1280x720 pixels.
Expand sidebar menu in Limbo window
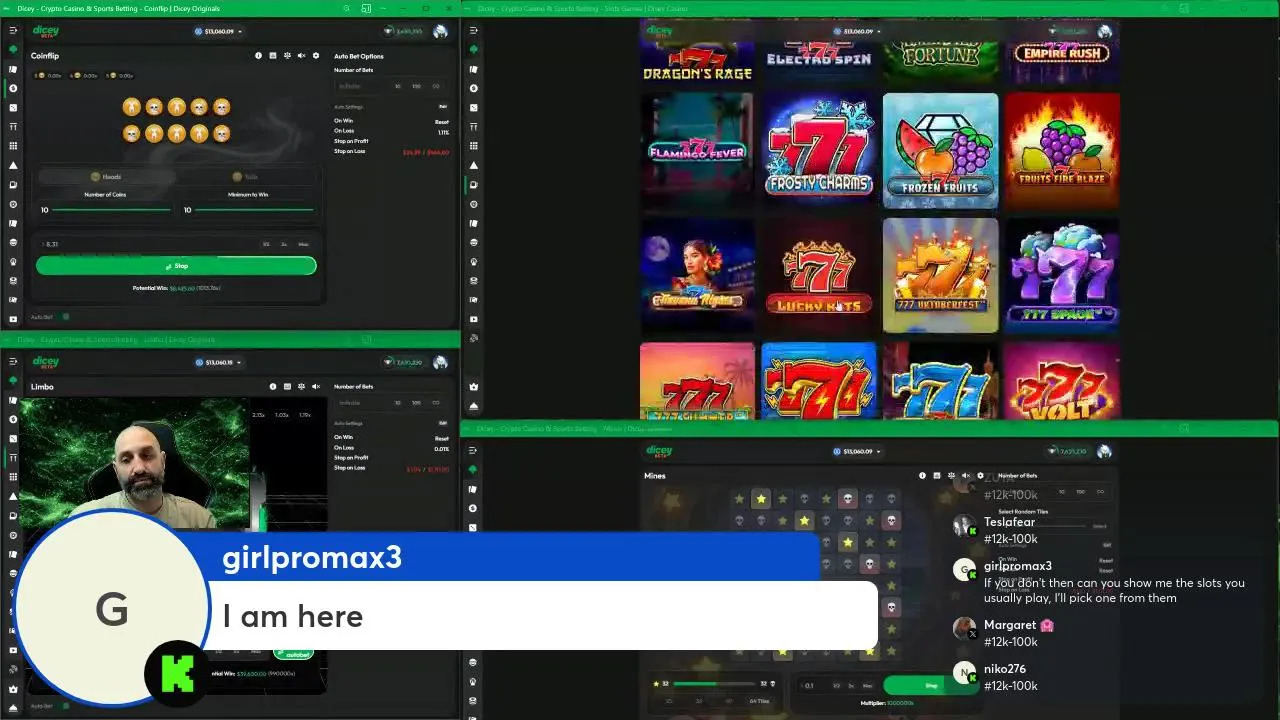coord(13,362)
